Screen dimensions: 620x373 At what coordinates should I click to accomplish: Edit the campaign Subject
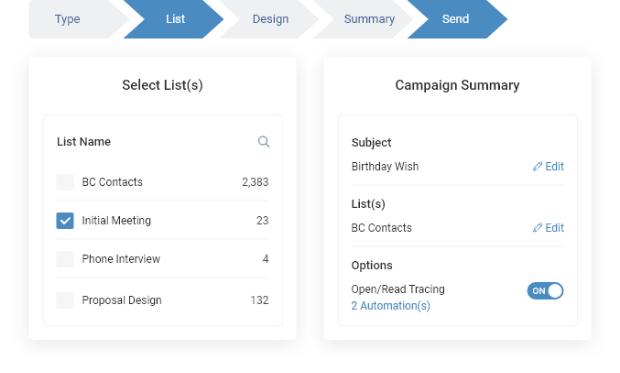tap(548, 167)
